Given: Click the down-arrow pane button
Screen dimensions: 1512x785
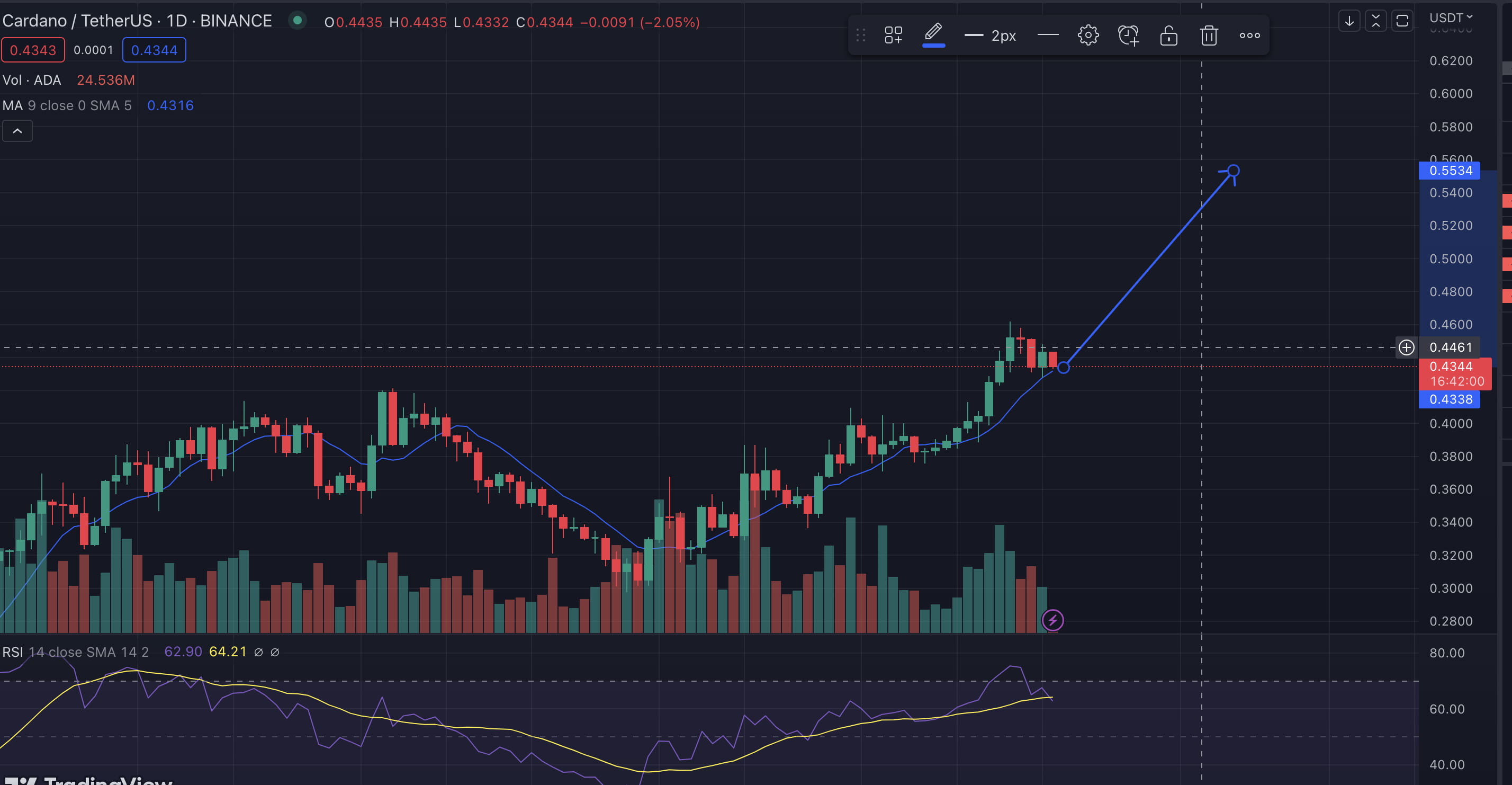Looking at the screenshot, I should (x=1349, y=22).
